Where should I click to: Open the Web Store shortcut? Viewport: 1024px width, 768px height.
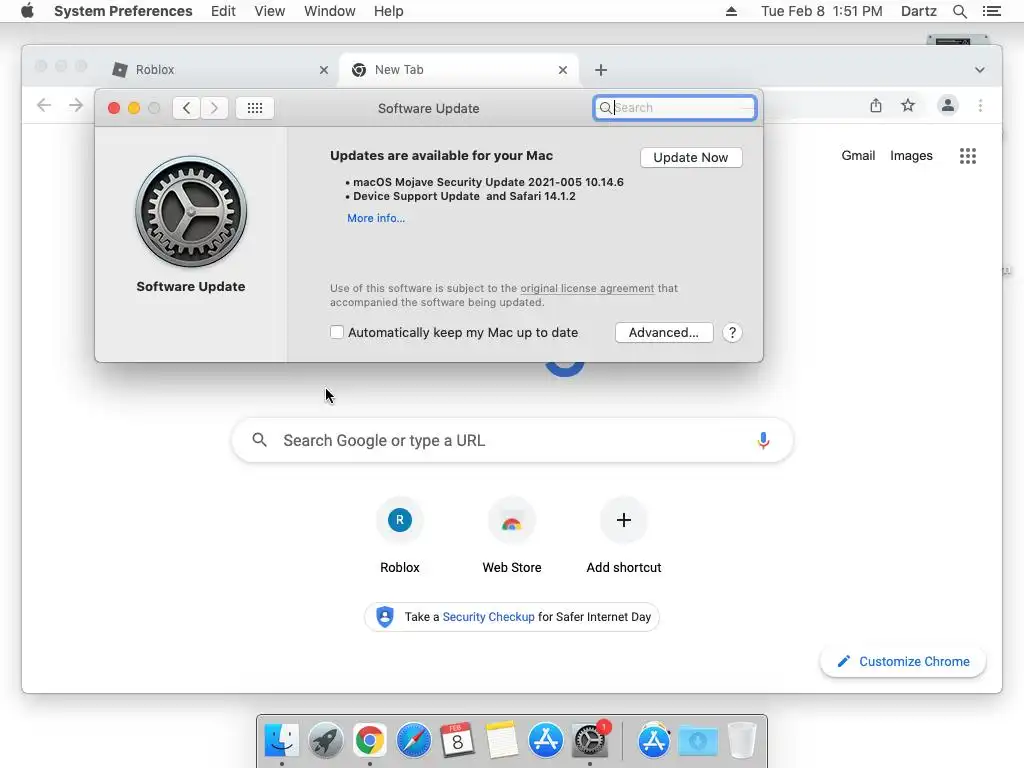511,535
